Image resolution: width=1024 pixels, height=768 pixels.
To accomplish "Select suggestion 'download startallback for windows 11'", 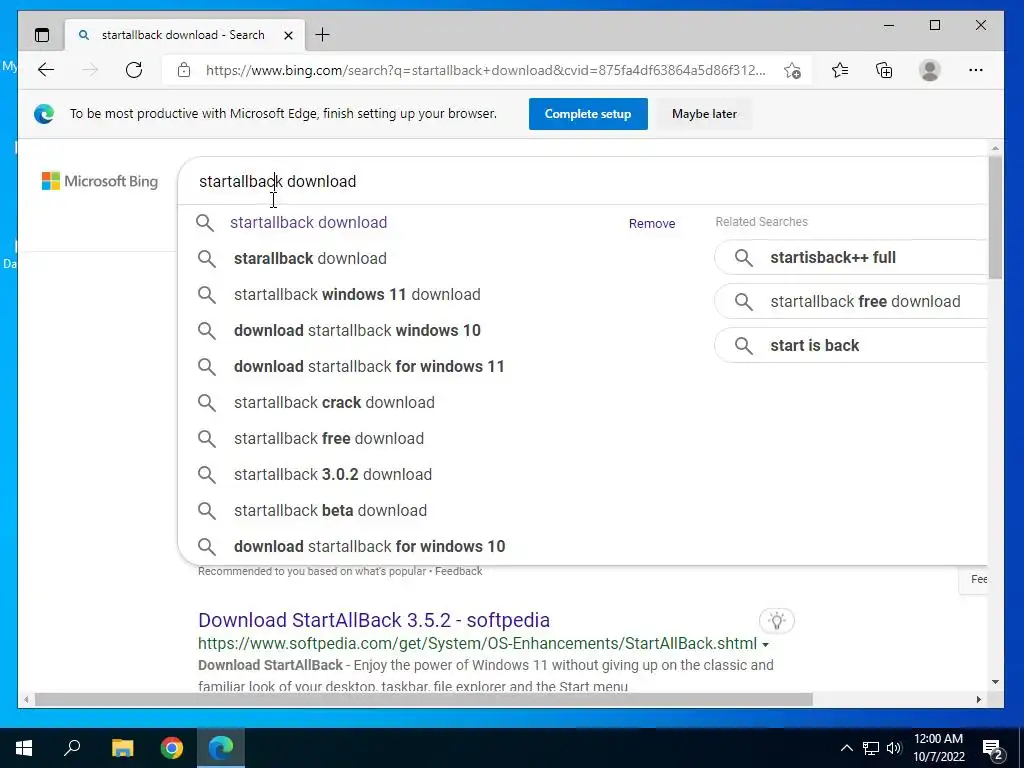I will click(369, 366).
